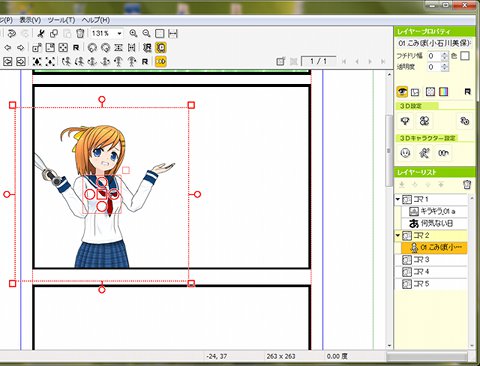Click the top rotation handle of the selection
The image size is (480, 366).
102,99
